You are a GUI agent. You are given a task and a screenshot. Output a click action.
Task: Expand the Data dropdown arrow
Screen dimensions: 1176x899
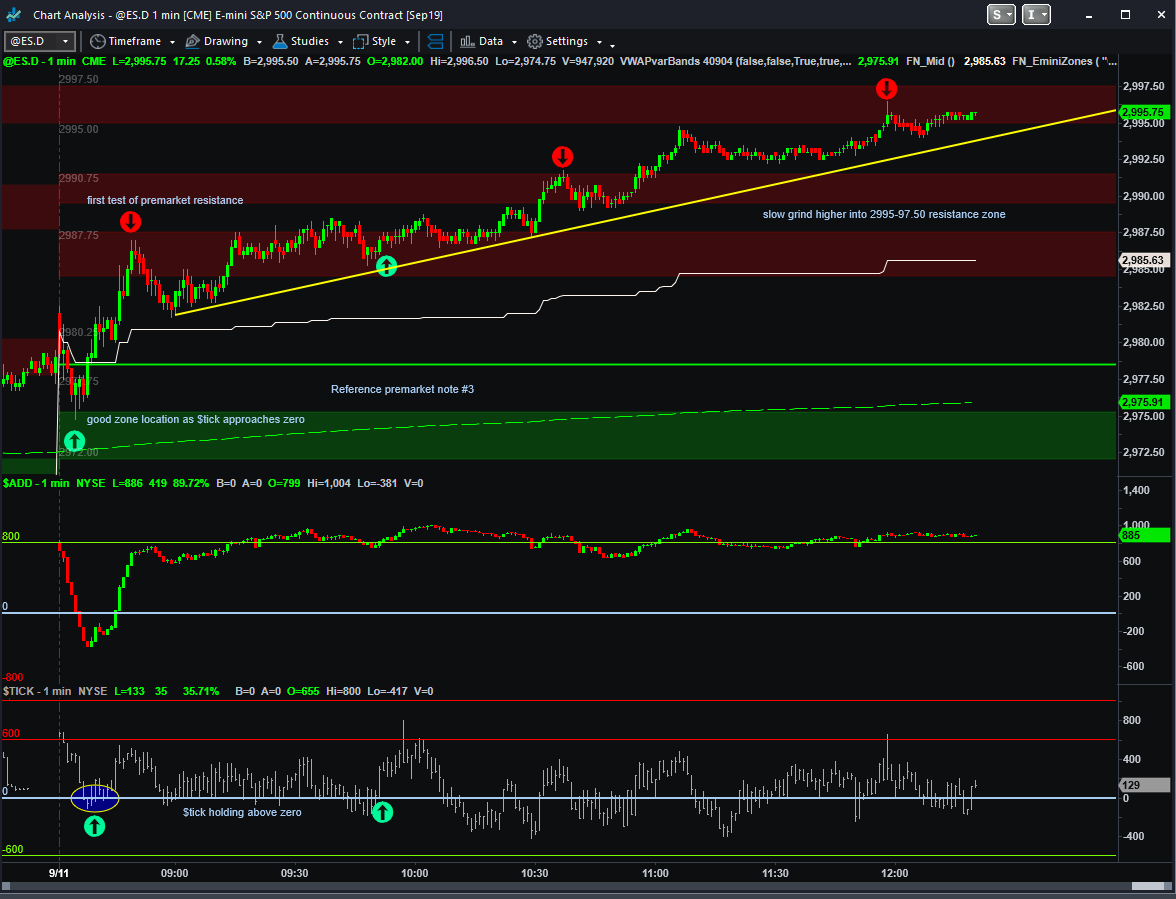(x=514, y=42)
